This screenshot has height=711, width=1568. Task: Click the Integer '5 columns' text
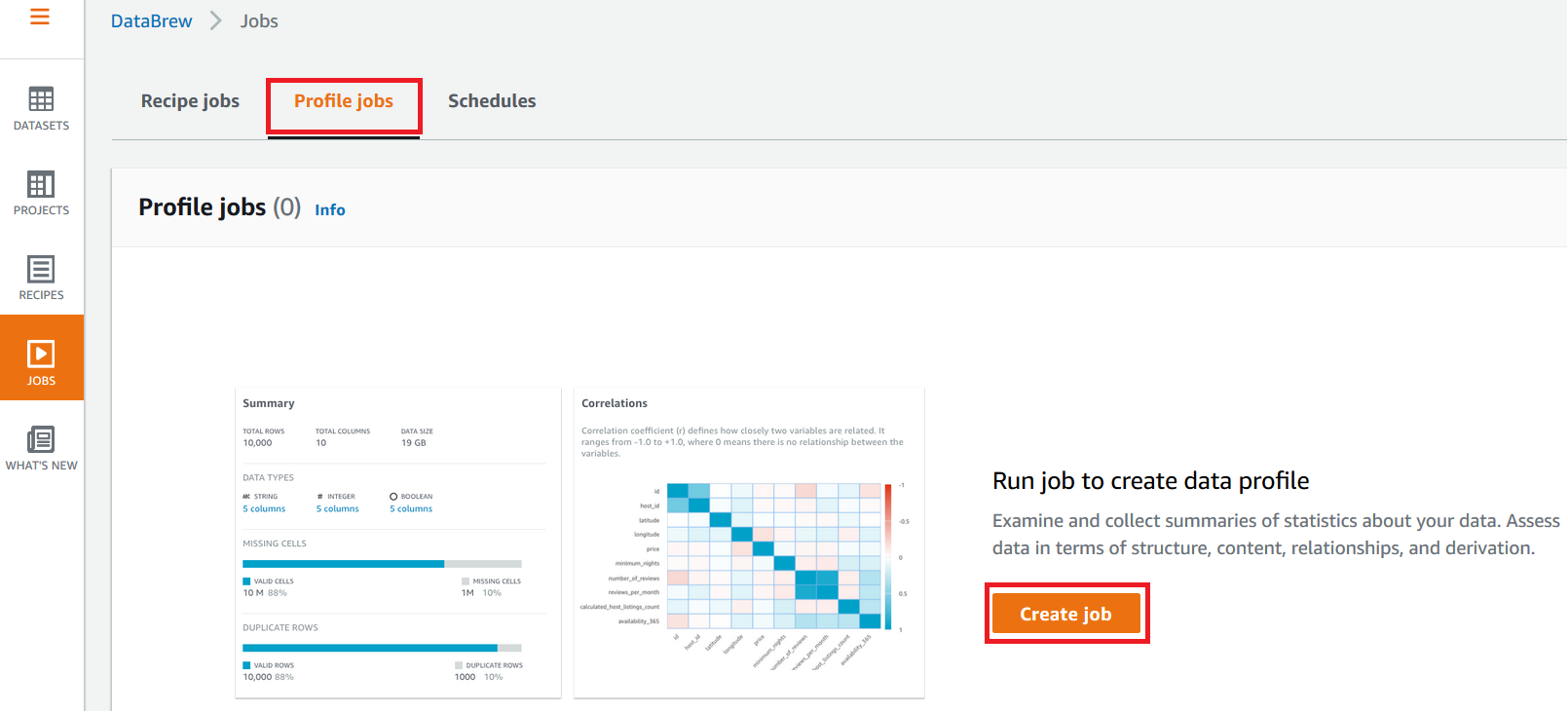[x=337, y=509]
